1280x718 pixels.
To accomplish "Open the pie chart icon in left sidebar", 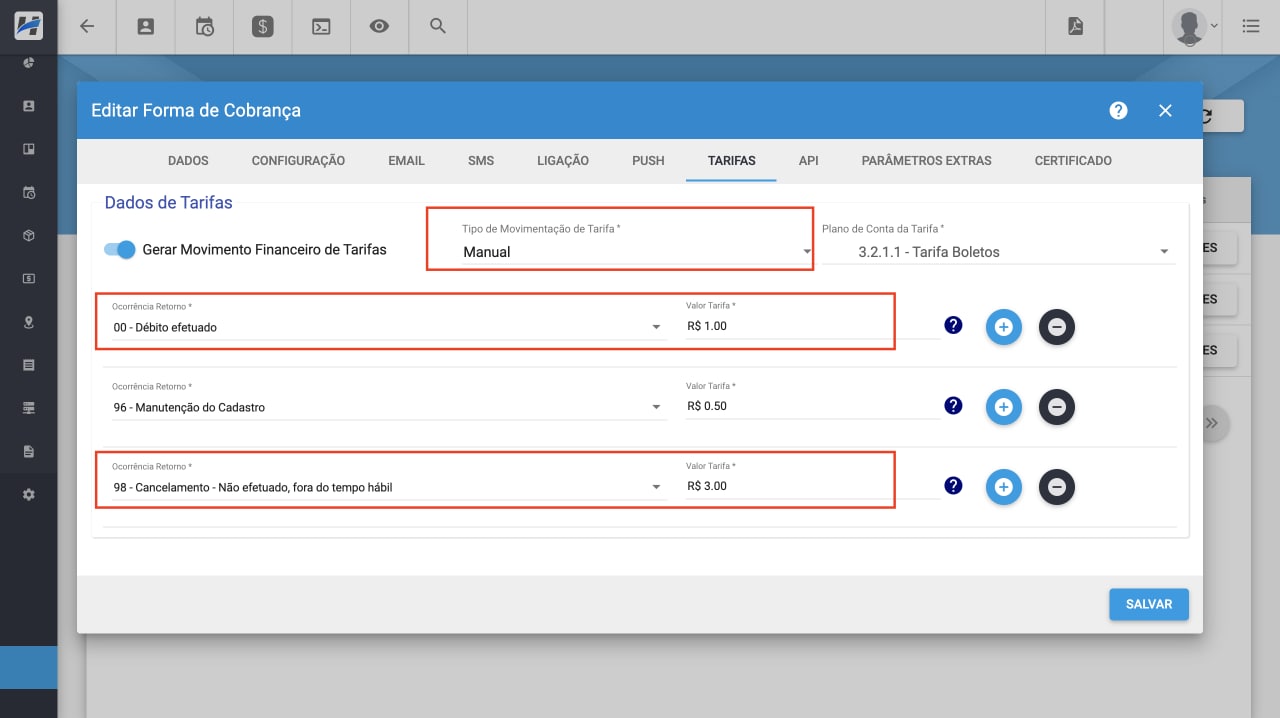I will (x=29, y=63).
